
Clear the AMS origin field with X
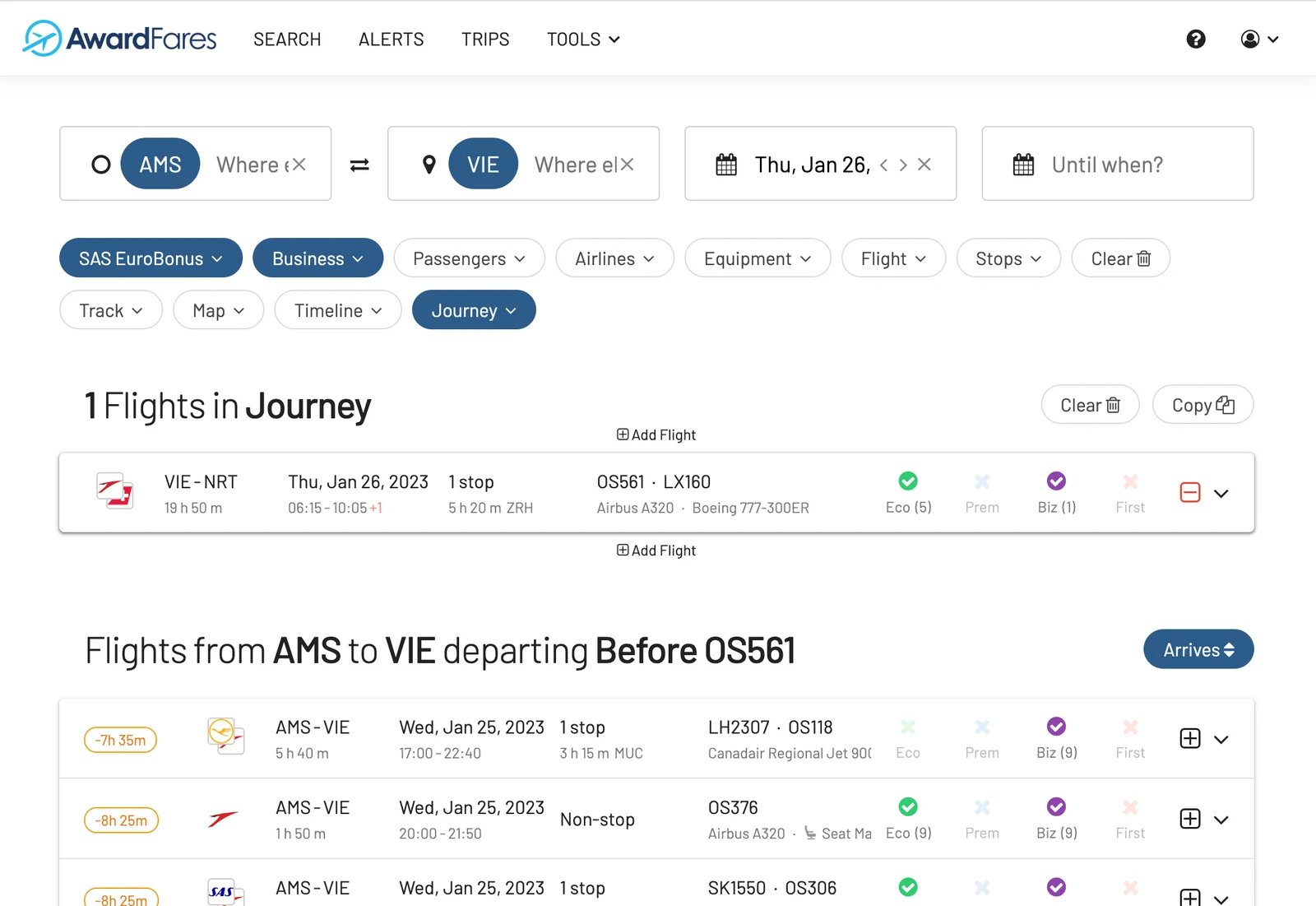pos(299,165)
